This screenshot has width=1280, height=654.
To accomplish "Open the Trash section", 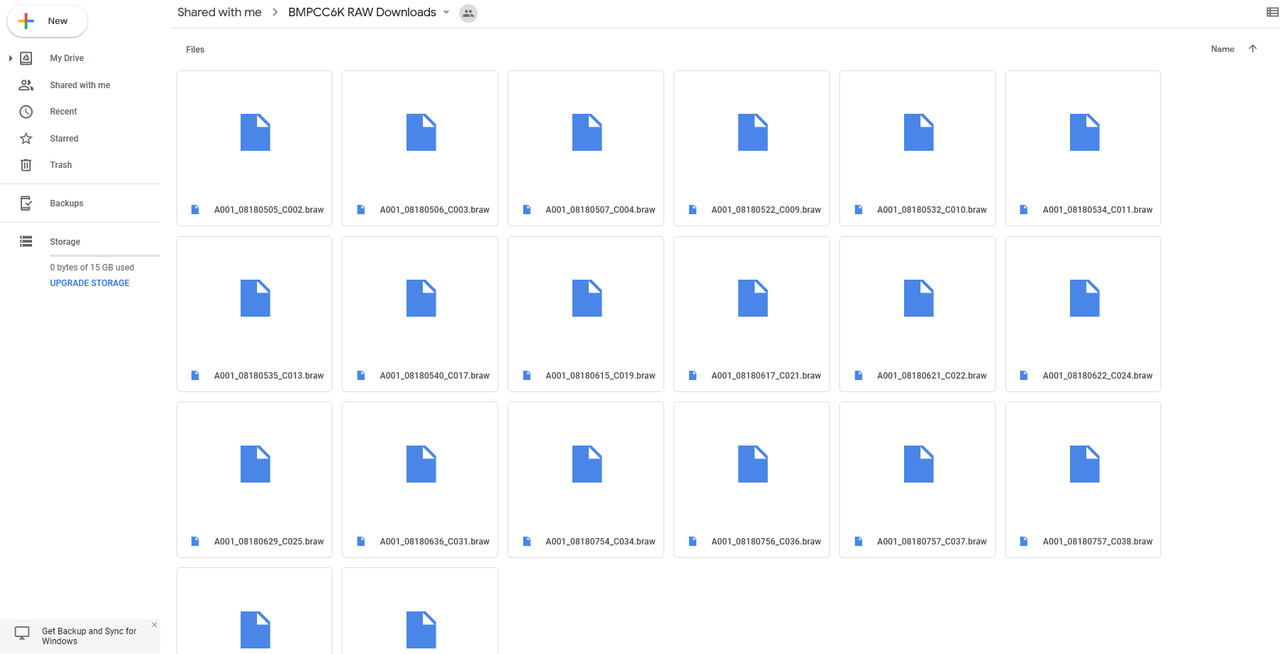I will (x=61, y=165).
